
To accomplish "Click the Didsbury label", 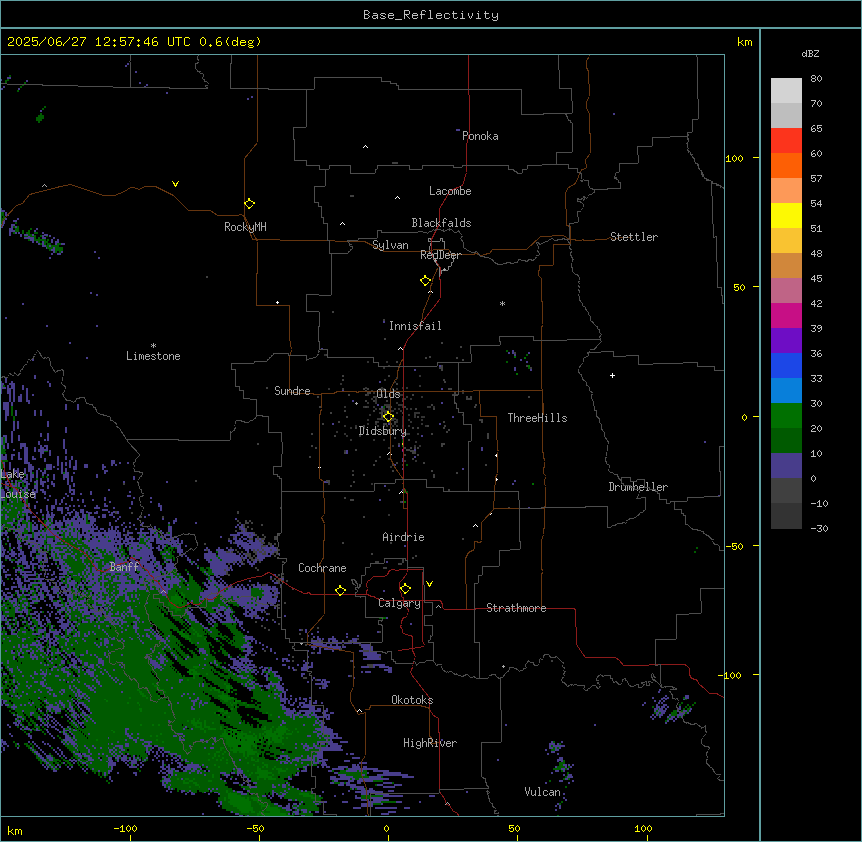I will [383, 431].
